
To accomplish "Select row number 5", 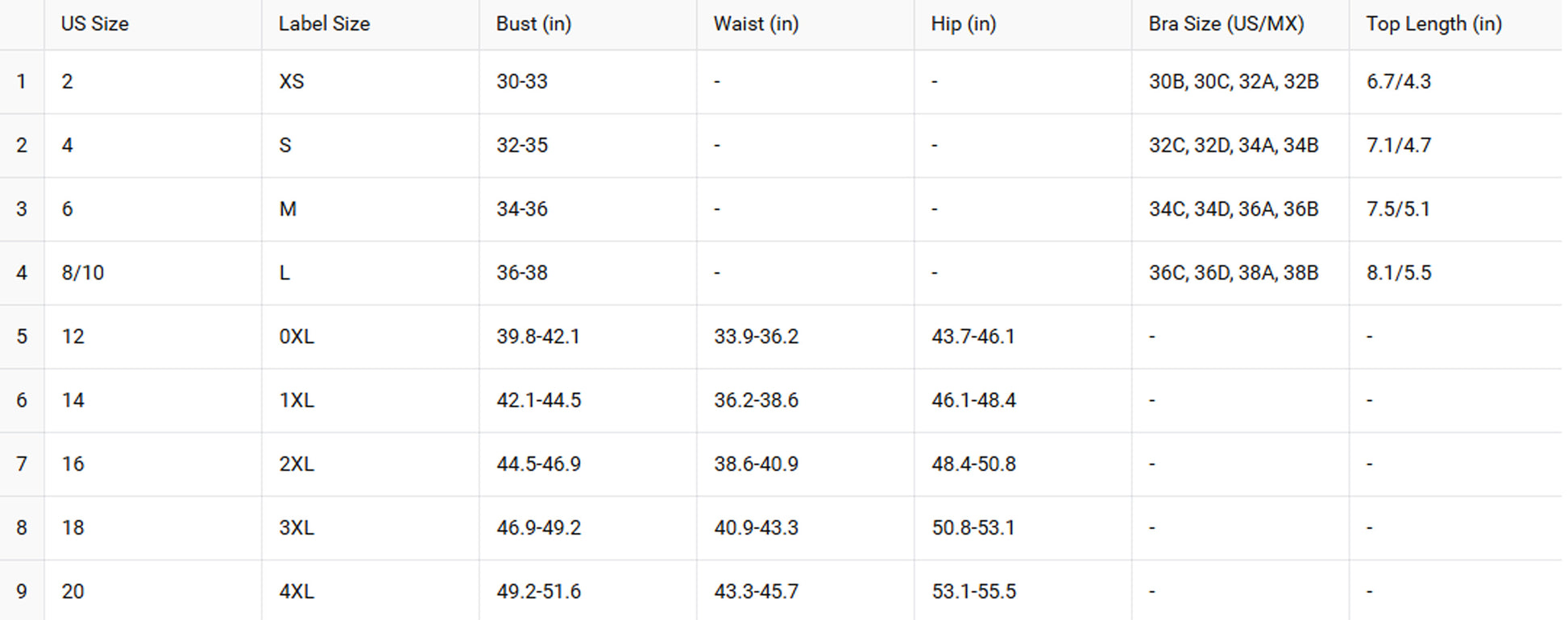I will click(x=22, y=337).
